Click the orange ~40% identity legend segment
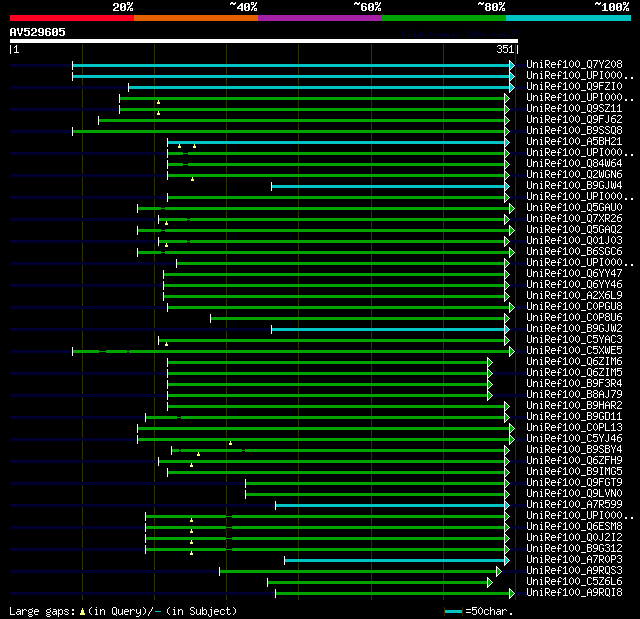 click(x=196, y=18)
